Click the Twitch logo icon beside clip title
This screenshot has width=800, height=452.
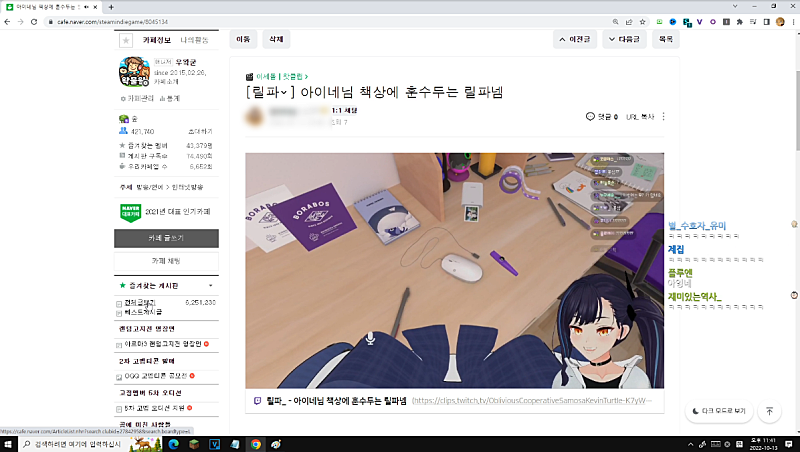click(x=258, y=401)
